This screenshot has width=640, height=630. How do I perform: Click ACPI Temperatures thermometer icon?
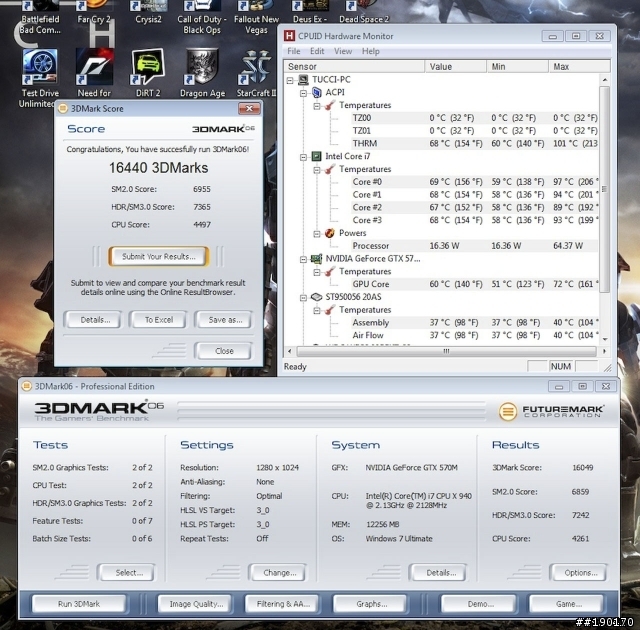[330, 105]
